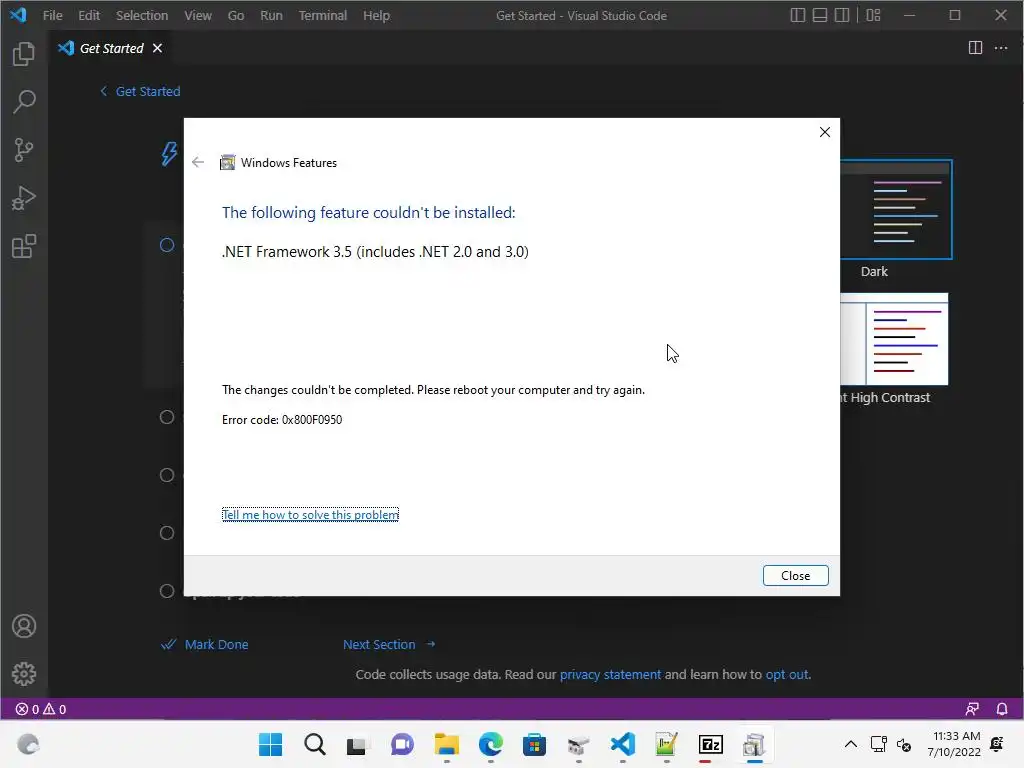1024x768 pixels.
Task: Click Mark Done link
Action: pos(204,644)
